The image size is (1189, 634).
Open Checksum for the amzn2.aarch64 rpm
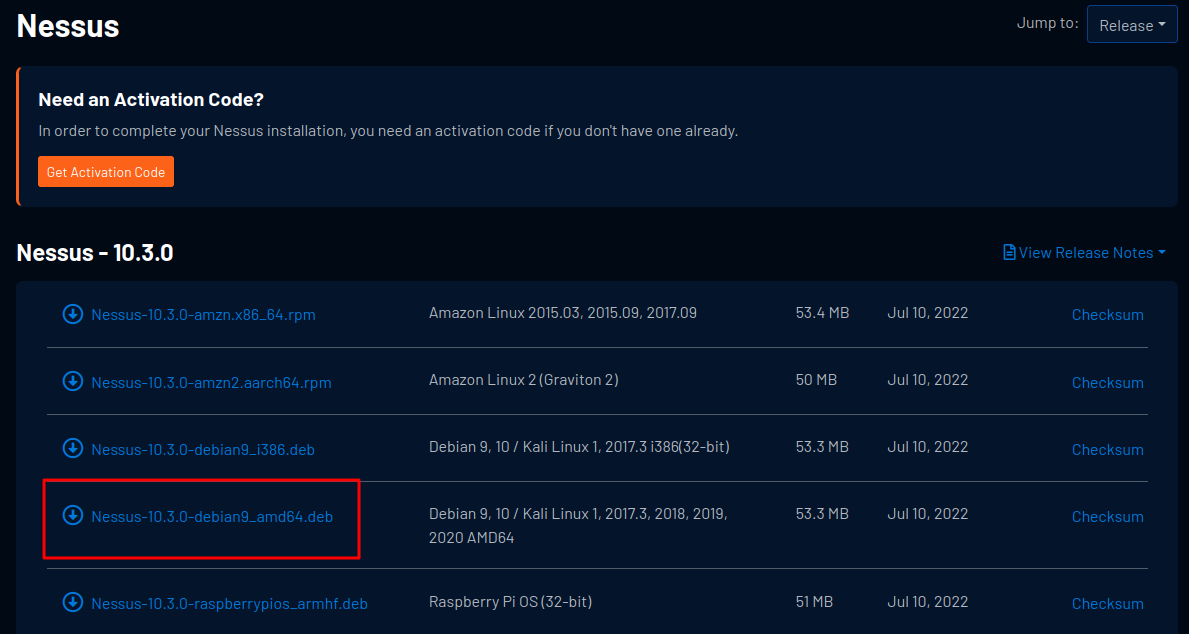(x=1107, y=383)
